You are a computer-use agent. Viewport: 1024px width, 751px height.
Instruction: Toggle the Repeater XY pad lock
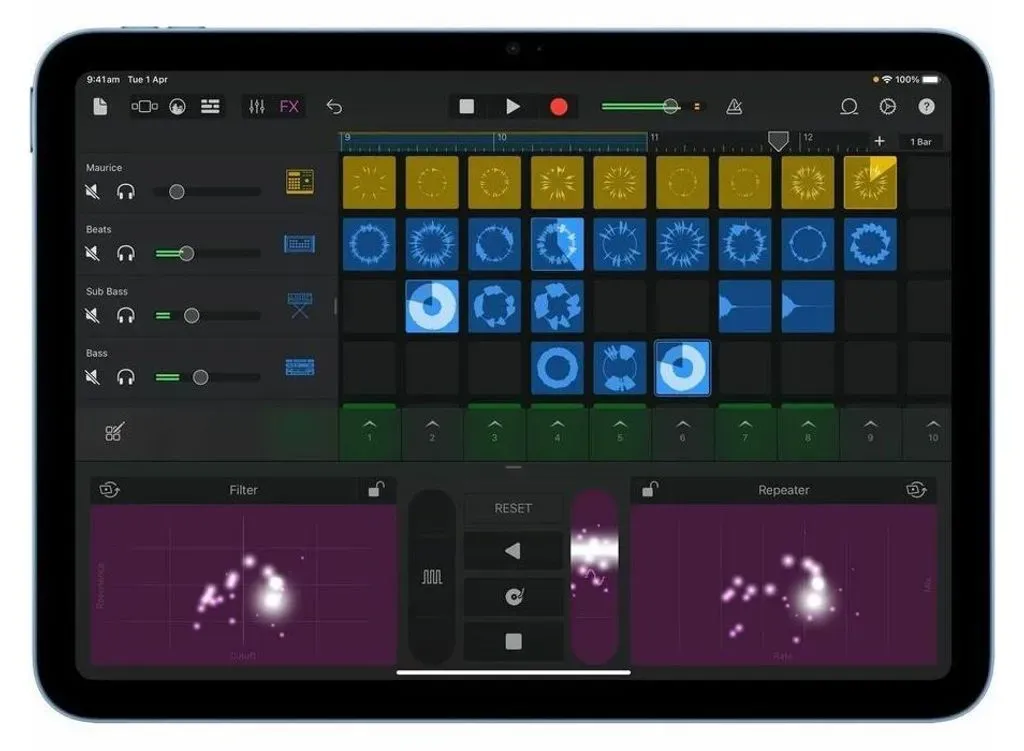click(650, 488)
